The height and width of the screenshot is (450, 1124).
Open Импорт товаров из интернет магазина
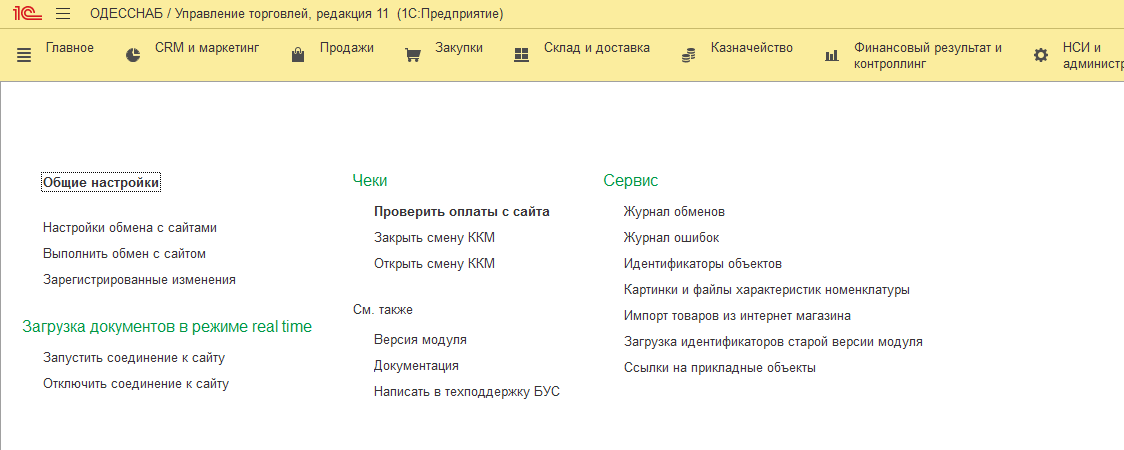click(737, 315)
